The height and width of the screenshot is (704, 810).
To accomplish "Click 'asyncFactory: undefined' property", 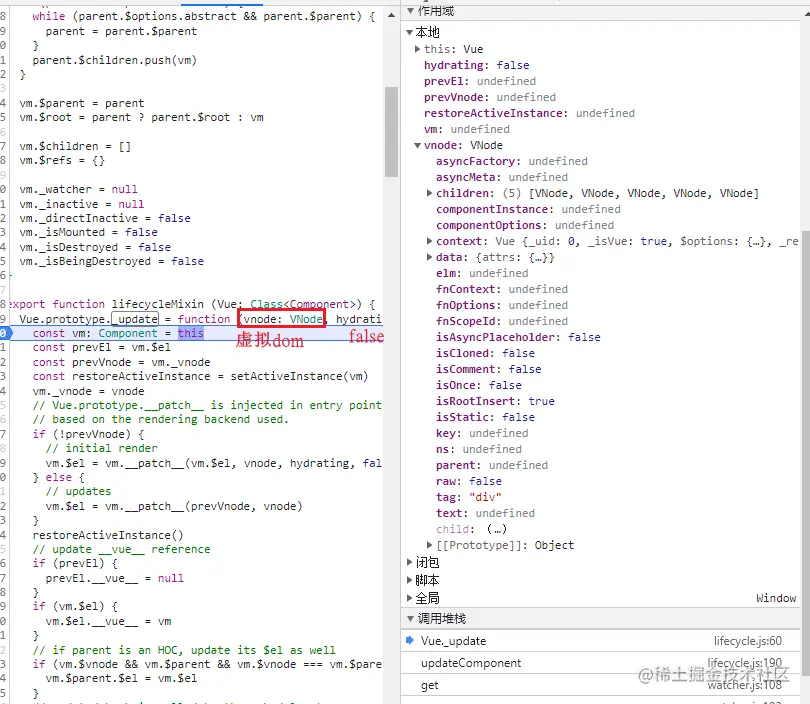I will tap(511, 161).
